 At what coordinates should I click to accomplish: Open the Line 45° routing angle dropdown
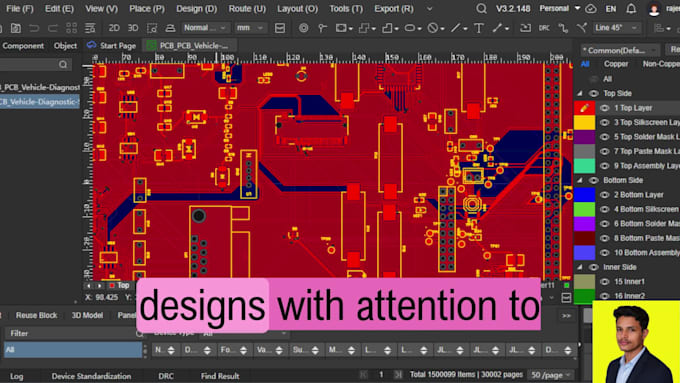616,28
